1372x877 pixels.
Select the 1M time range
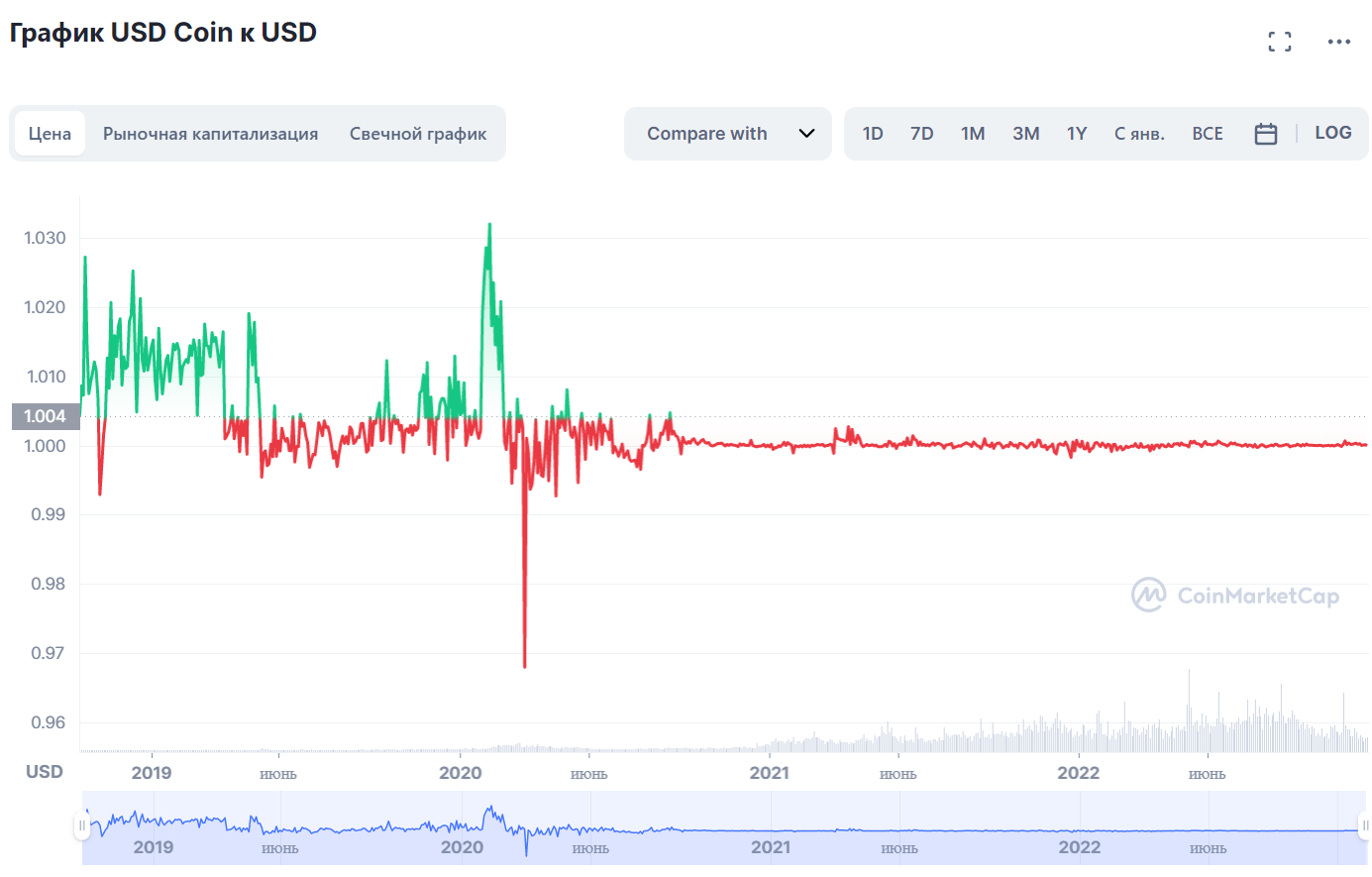pos(973,134)
